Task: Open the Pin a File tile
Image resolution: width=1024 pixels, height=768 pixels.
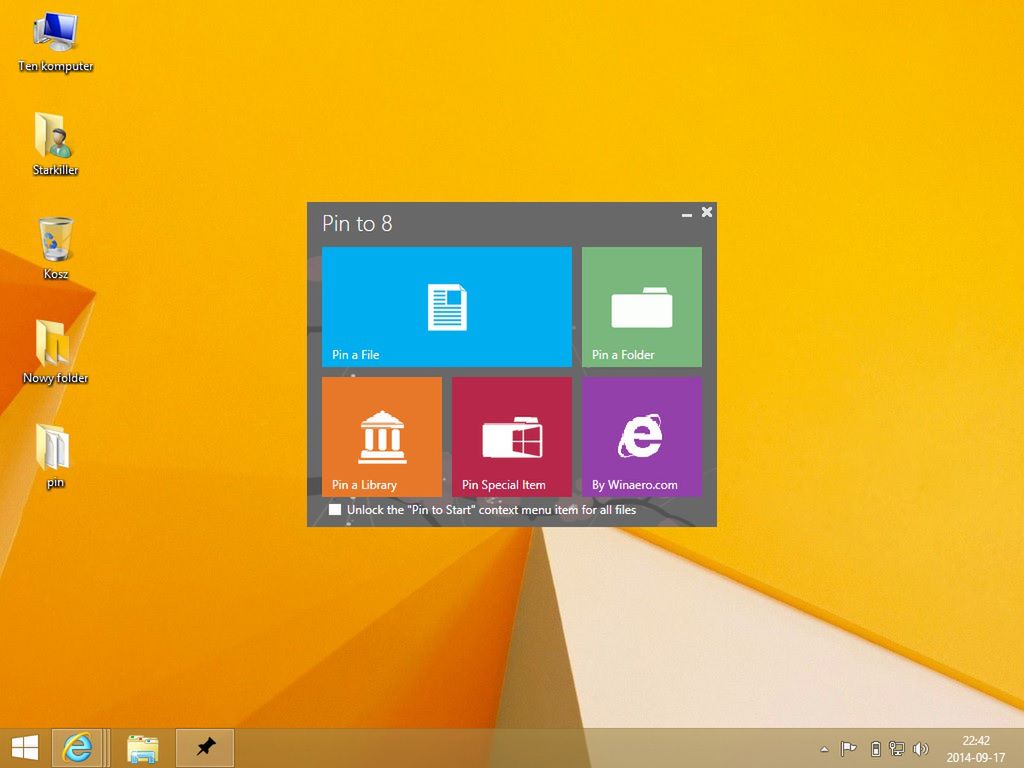Action: pyautogui.click(x=447, y=306)
